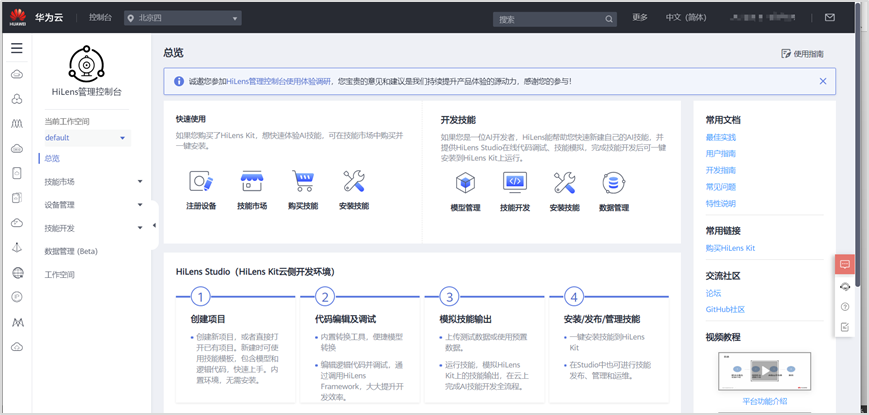Open the 常见问题 document link
The height and width of the screenshot is (415, 869).
pos(720,187)
